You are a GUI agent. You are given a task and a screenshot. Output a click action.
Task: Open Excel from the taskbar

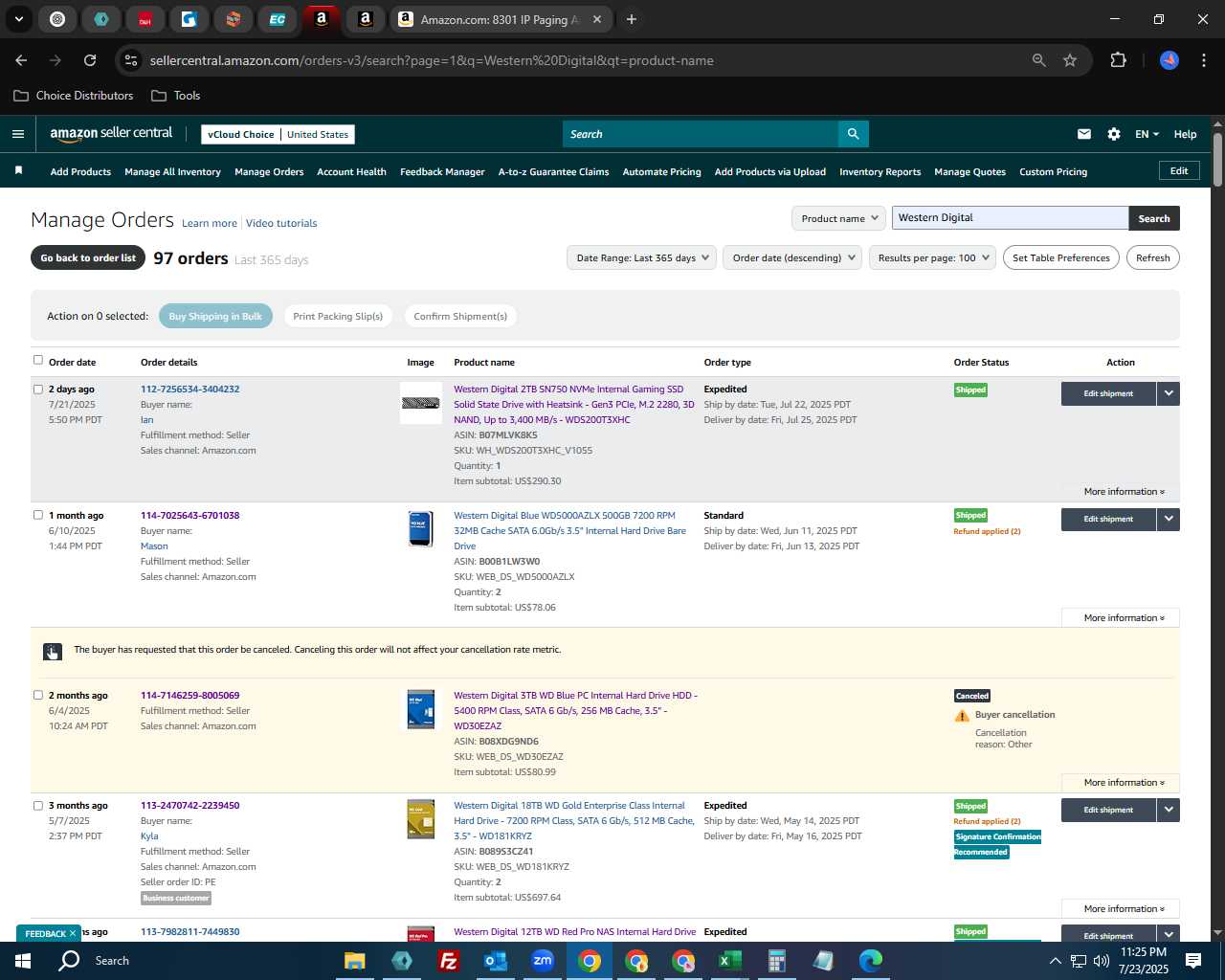[x=729, y=961]
